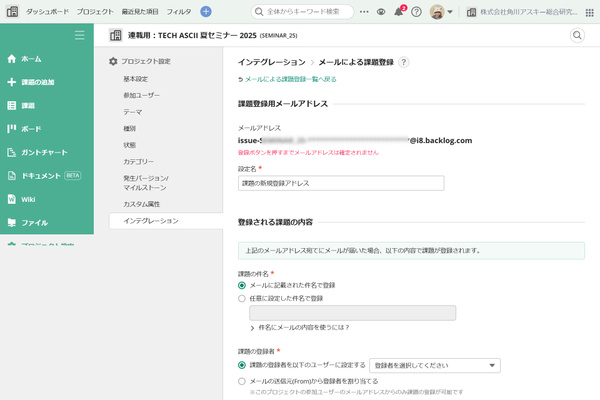The image size is (600, 400).
Task: Open the notifications bell
Action: coord(399,12)
